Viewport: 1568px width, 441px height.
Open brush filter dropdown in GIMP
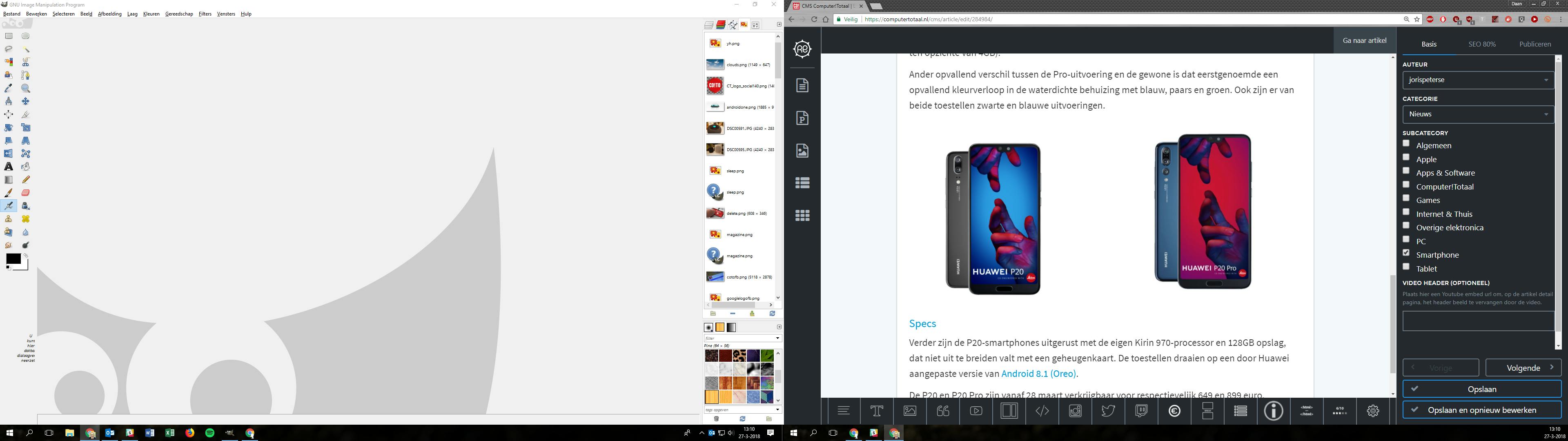click(777, 338)
